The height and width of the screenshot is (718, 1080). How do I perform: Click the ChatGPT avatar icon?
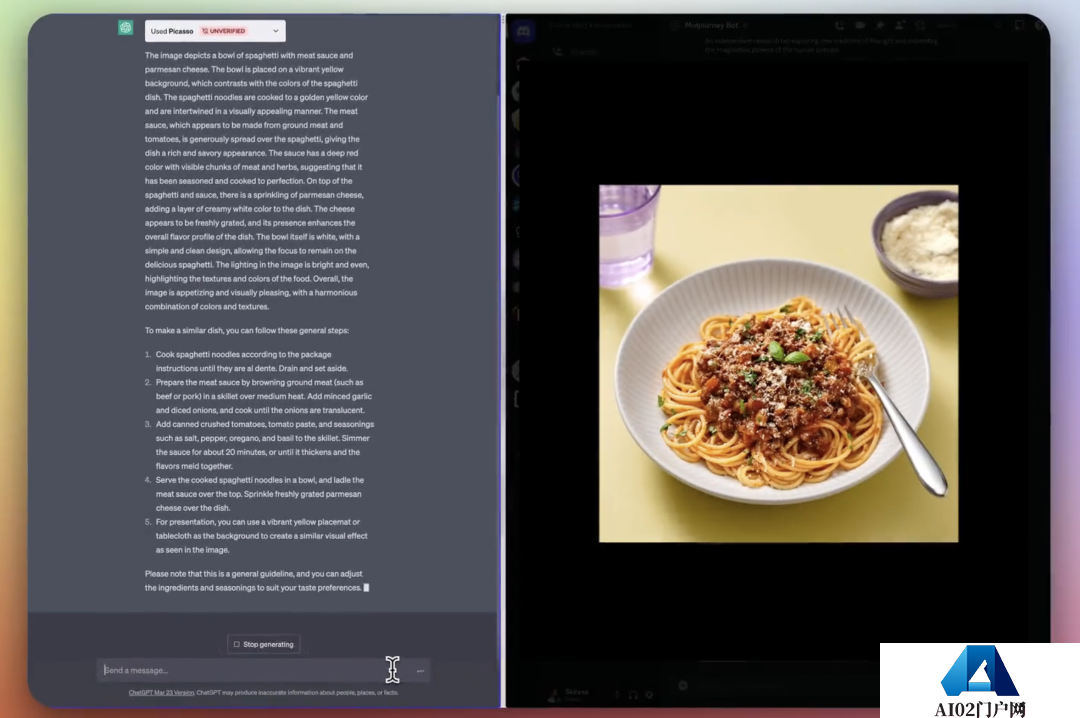pyautogui.click(x=125, y=28)
